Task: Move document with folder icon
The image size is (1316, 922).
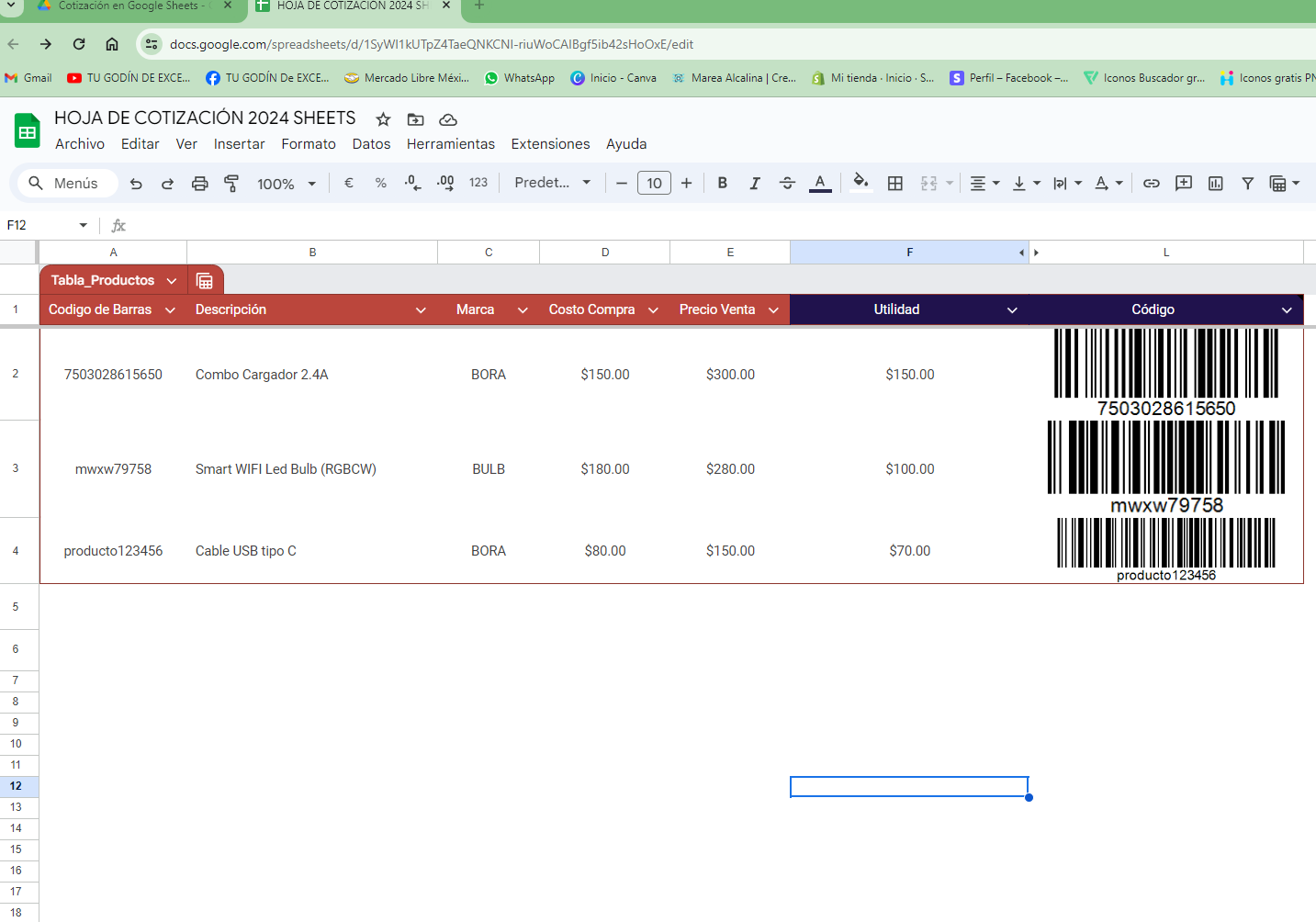Action: point(415,119)
